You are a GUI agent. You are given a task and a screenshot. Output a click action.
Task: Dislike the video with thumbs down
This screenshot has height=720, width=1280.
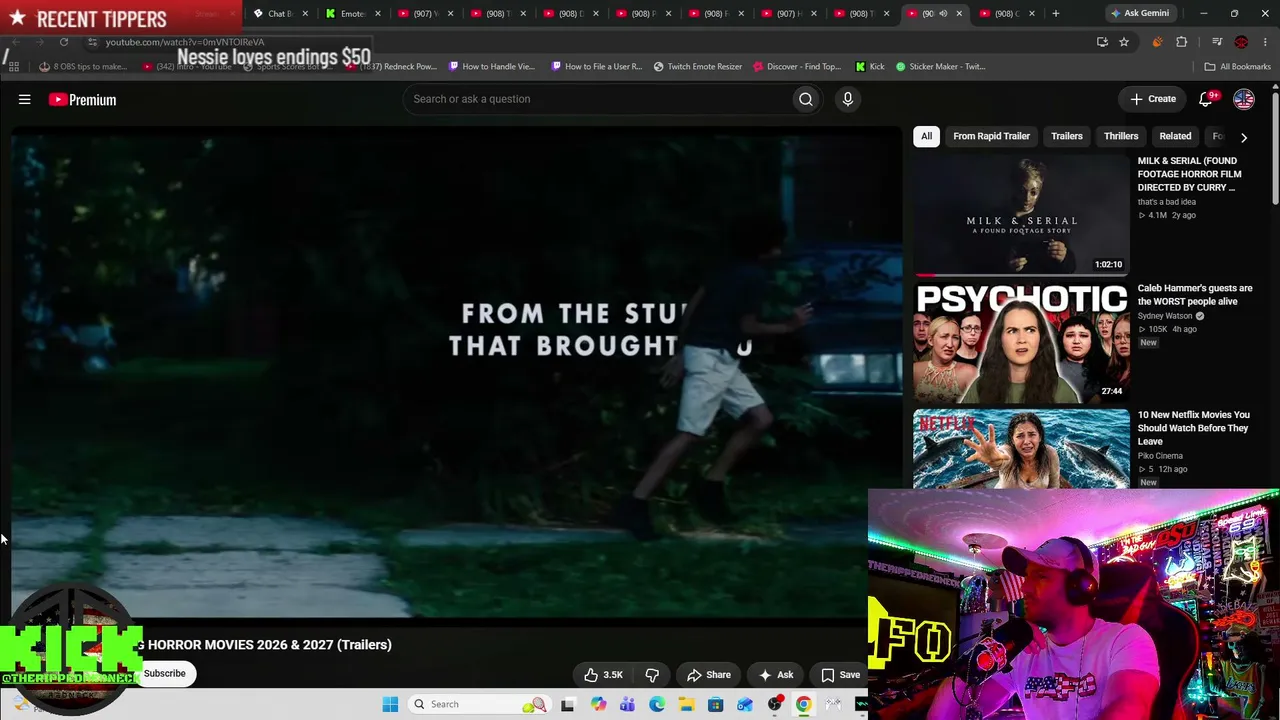652,675
